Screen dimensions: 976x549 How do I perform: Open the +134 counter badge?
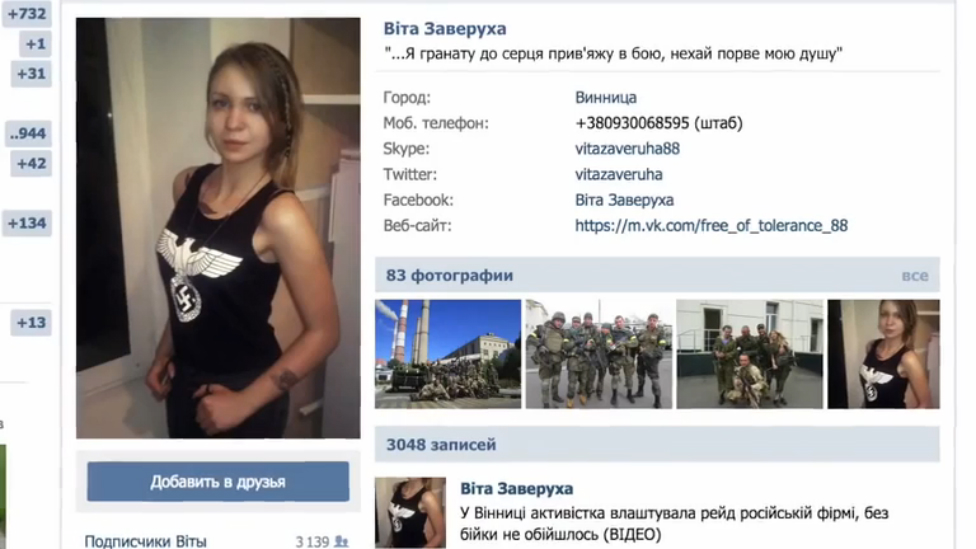coord(27,223)
